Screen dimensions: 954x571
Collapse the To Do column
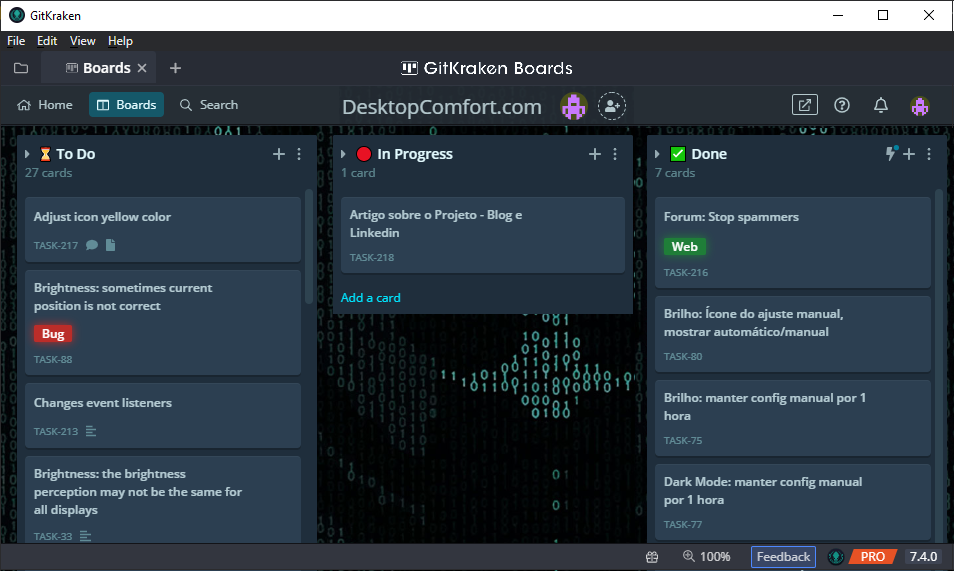pyautogui.click(x=27, y=154)
